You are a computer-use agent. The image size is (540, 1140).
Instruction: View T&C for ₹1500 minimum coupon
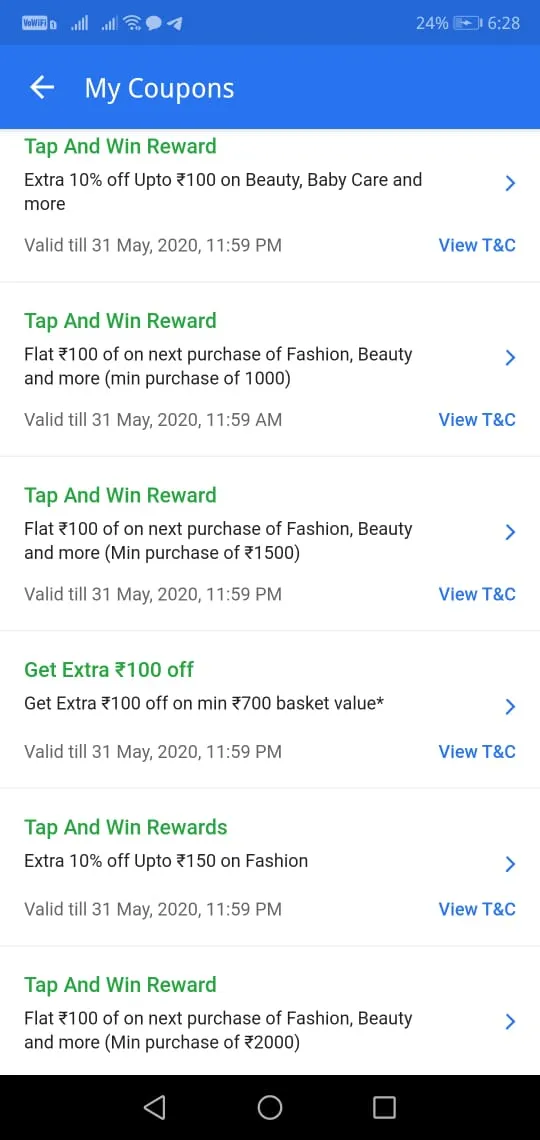477,594
